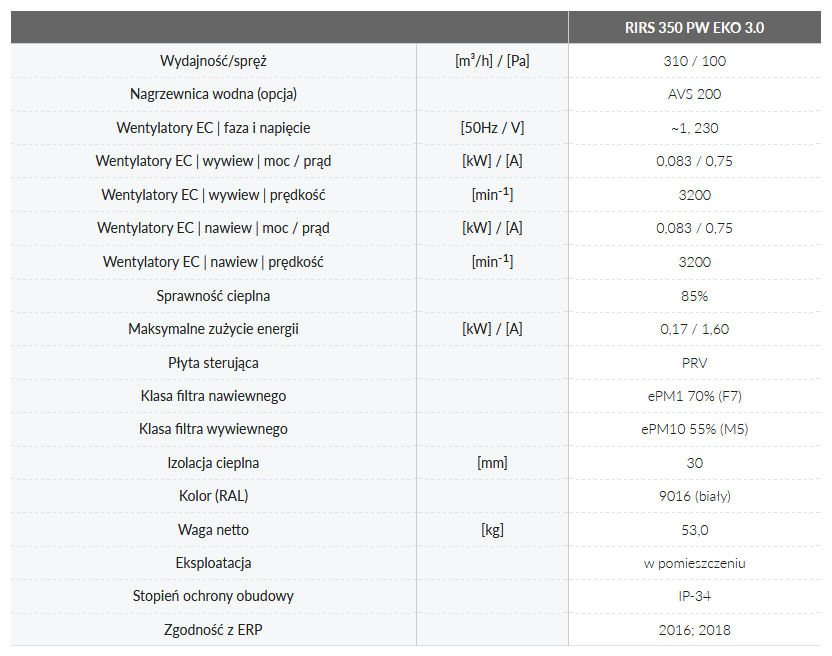Select the Wydajność/spręż row label
This screenshot has height=656, width=832.
point(213,61)
